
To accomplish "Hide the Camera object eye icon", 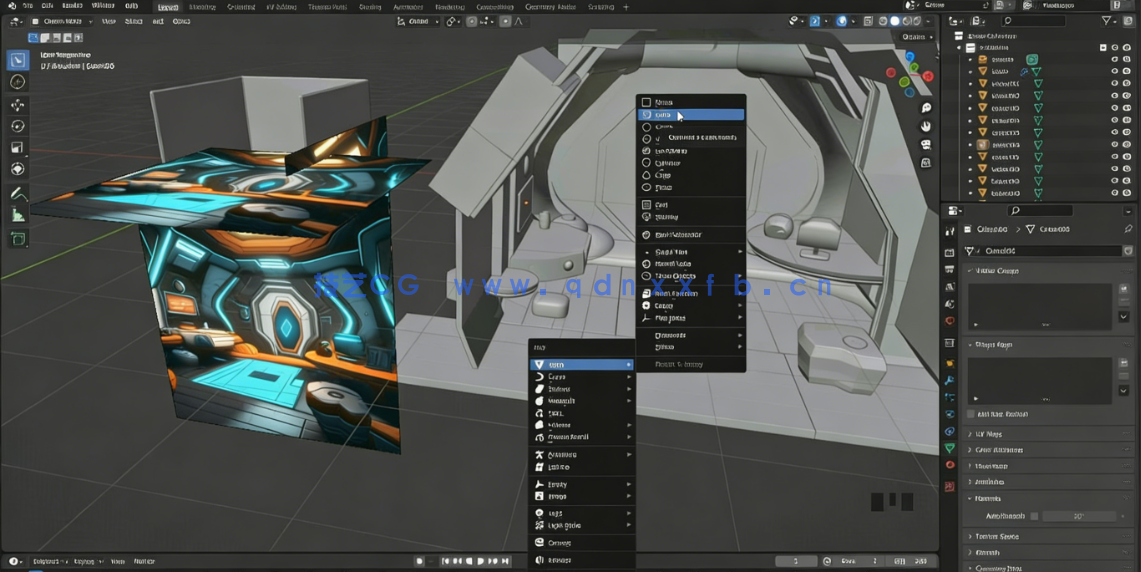I will coord(1115,60).
